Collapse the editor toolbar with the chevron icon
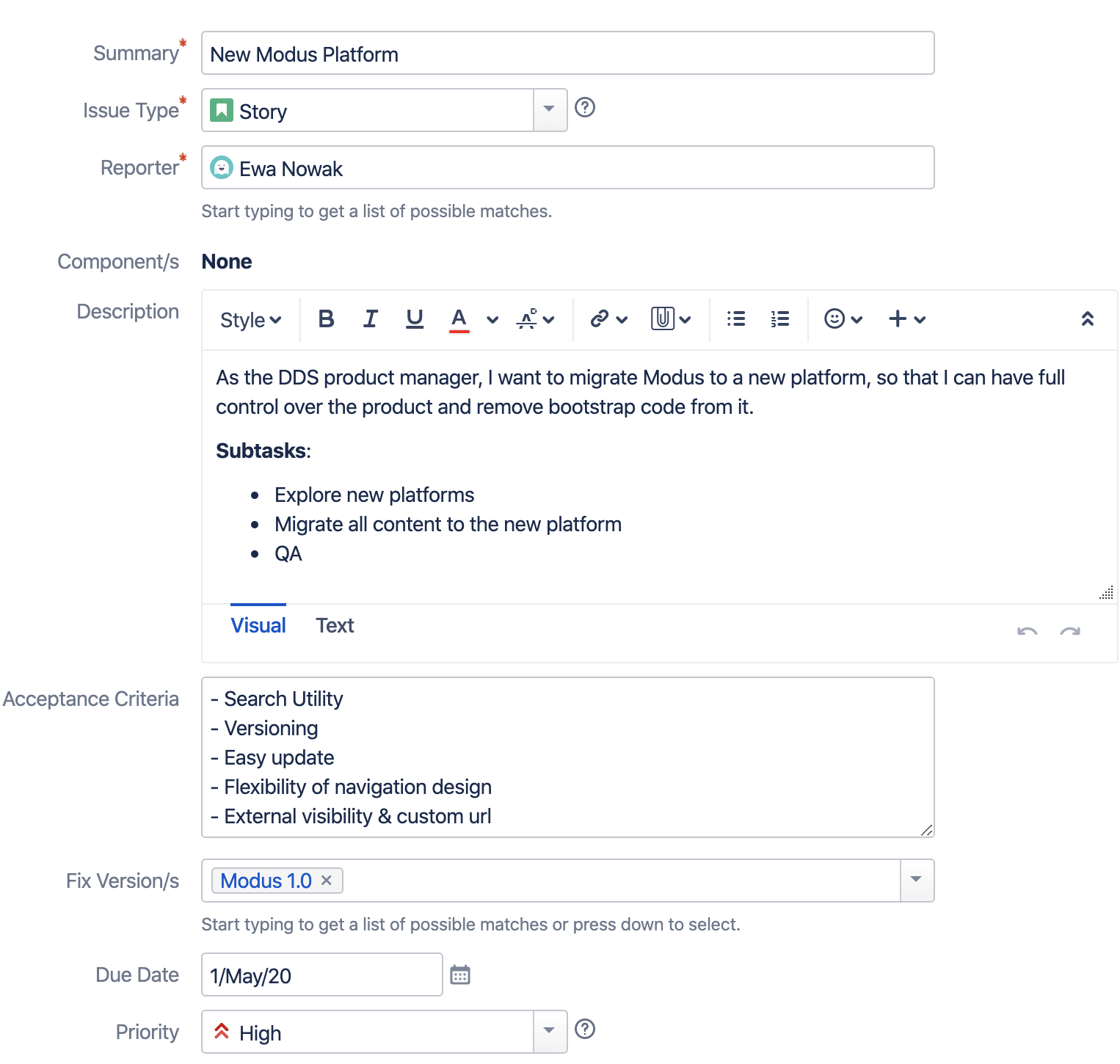The image size is (1120, 1064). click(1088, 319)
